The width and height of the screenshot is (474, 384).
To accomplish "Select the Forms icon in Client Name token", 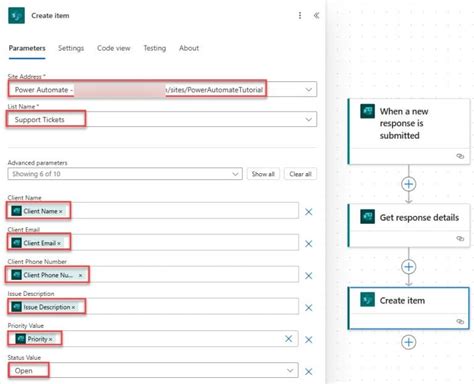I will coord(17,211).
